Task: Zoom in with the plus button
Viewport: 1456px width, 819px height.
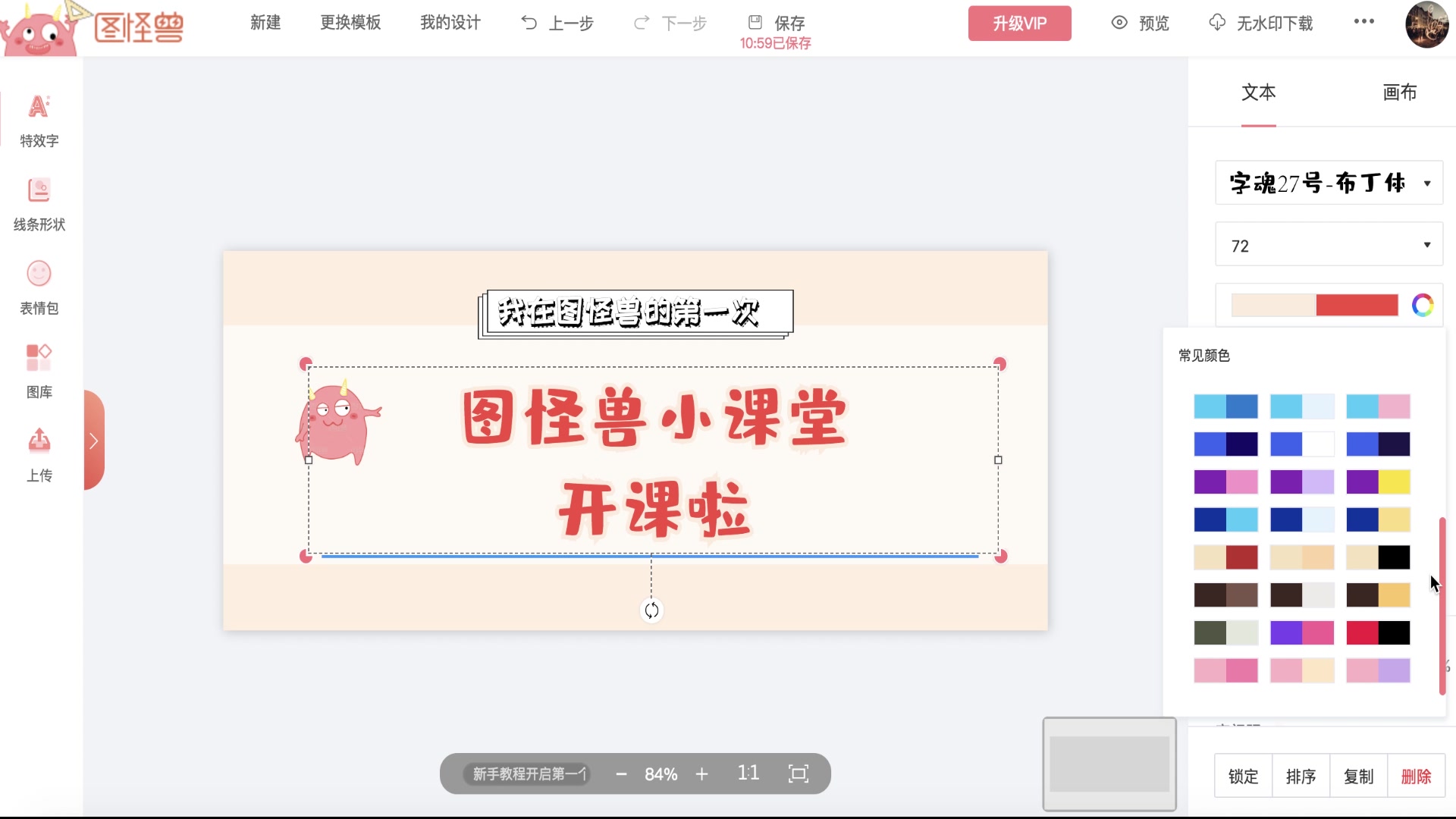Action: tap(701, 774)
